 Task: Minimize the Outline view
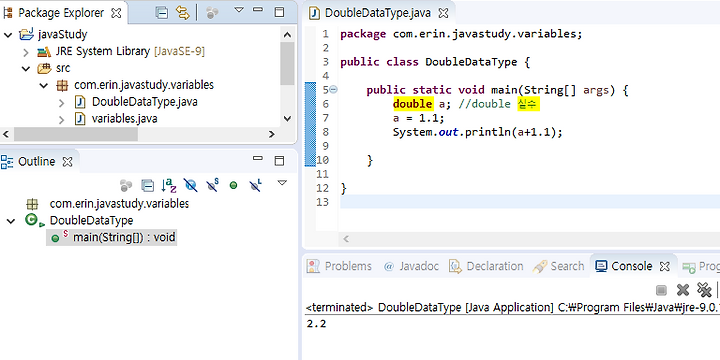(258, 158)
